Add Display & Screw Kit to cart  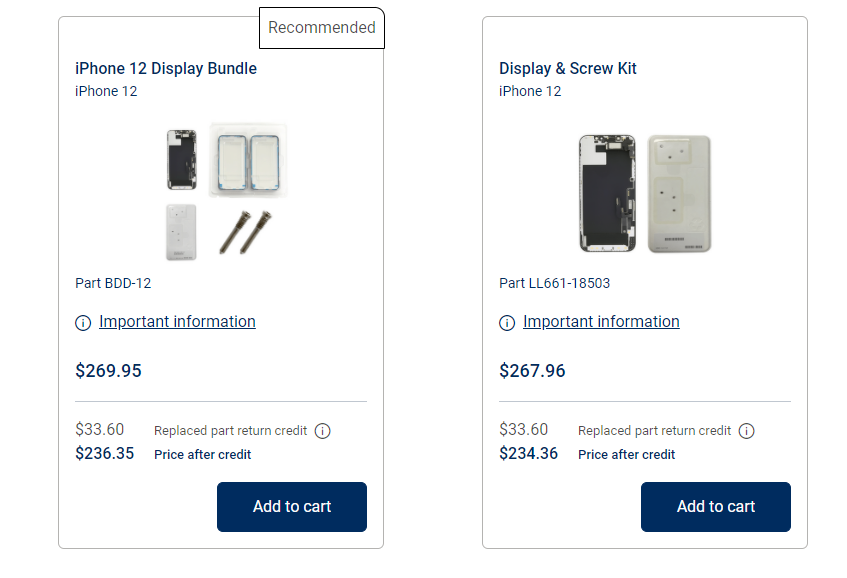(x=715, y=507)
